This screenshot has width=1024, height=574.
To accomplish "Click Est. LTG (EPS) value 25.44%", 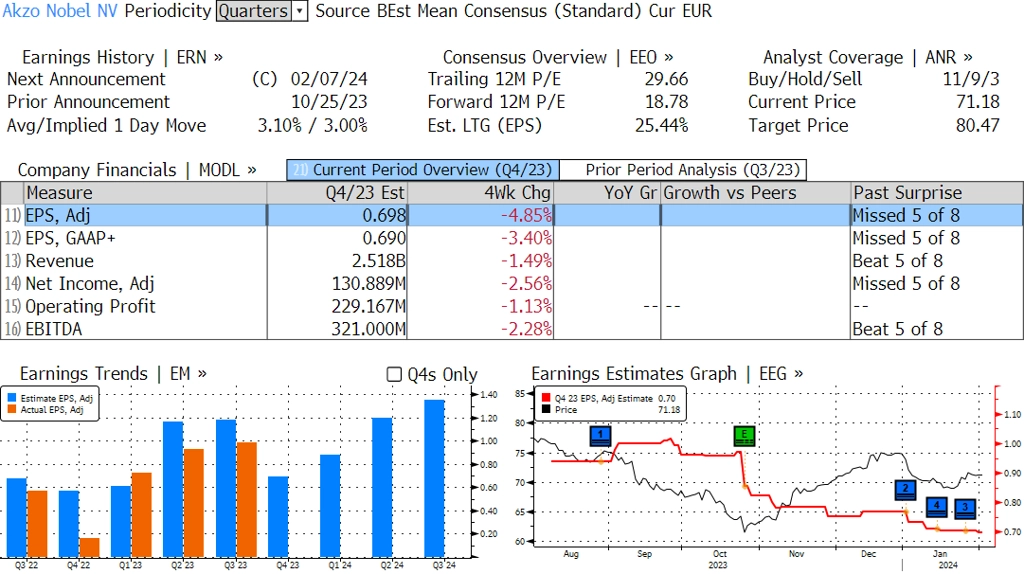I will 662,125.
